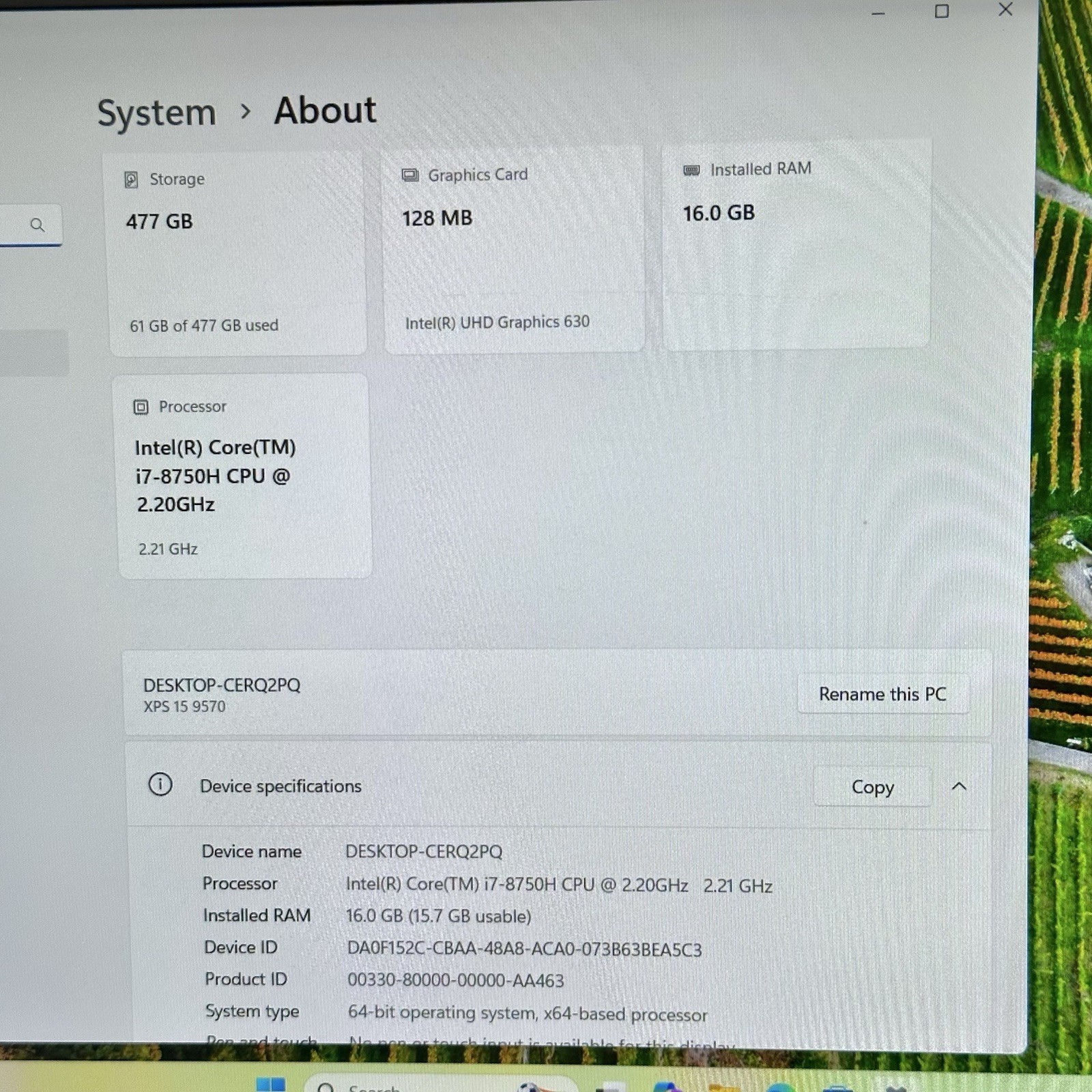
Task: Click the 'Product ID' label
Action: coord(246,979)
